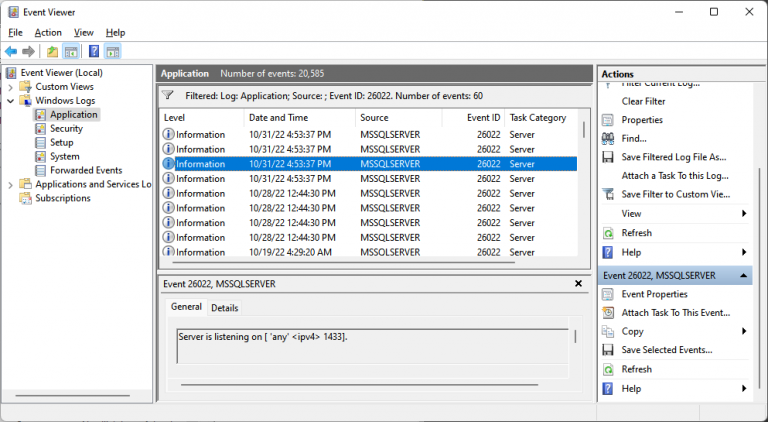768x422 pixels.
Task: Collapse the Windows Logs tree node
Action: [x=10, y=101]
